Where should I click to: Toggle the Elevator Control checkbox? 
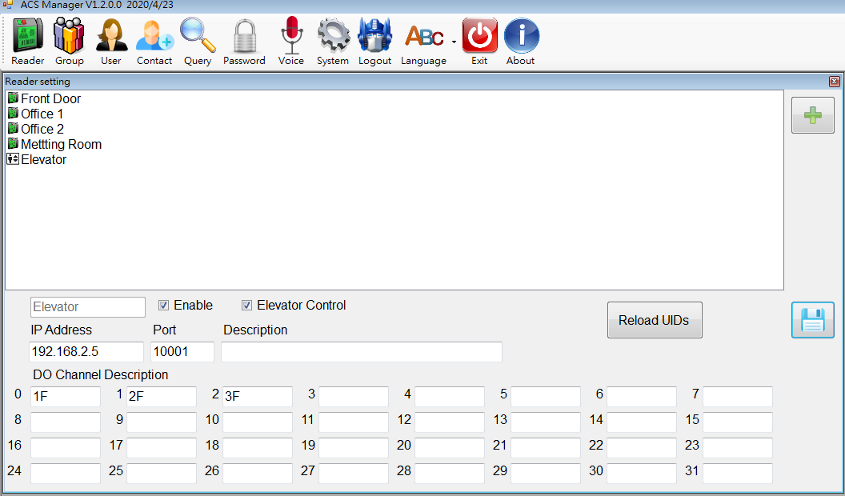pos(247,306)
